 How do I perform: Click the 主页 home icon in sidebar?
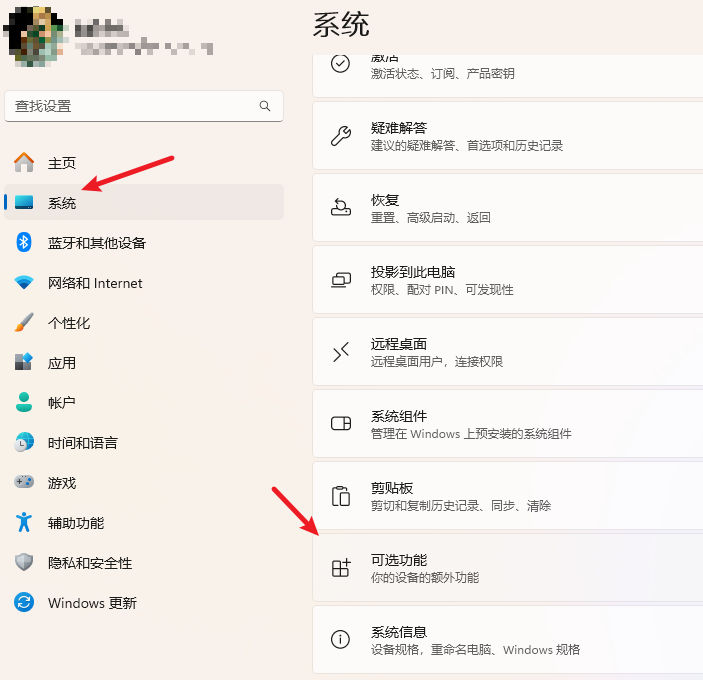click(24, 163)
